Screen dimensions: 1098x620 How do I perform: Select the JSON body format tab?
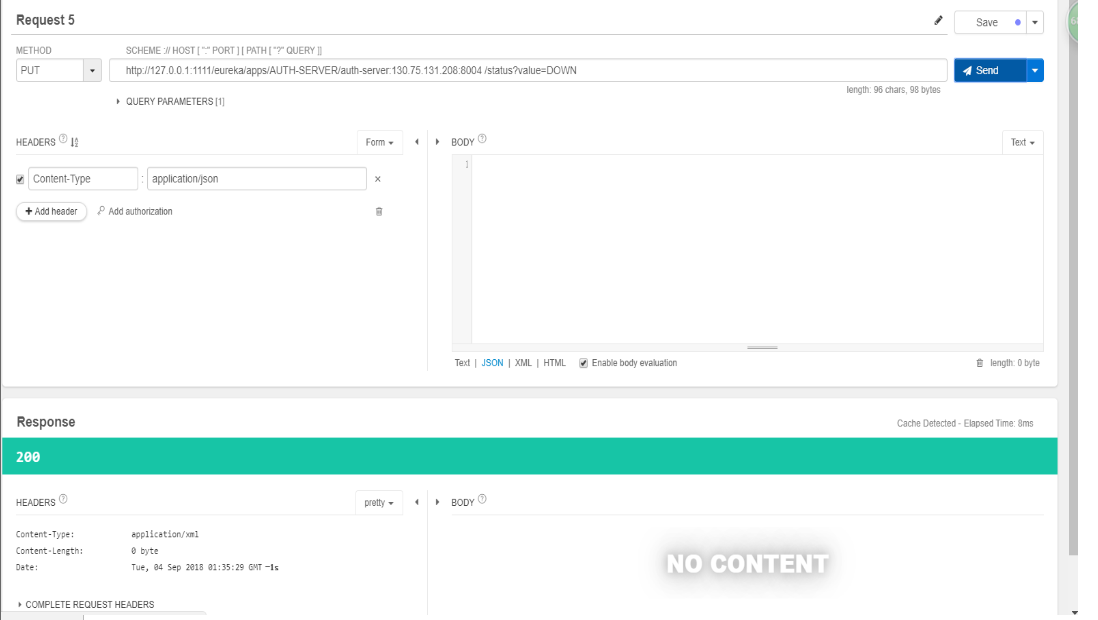point(492,362)
